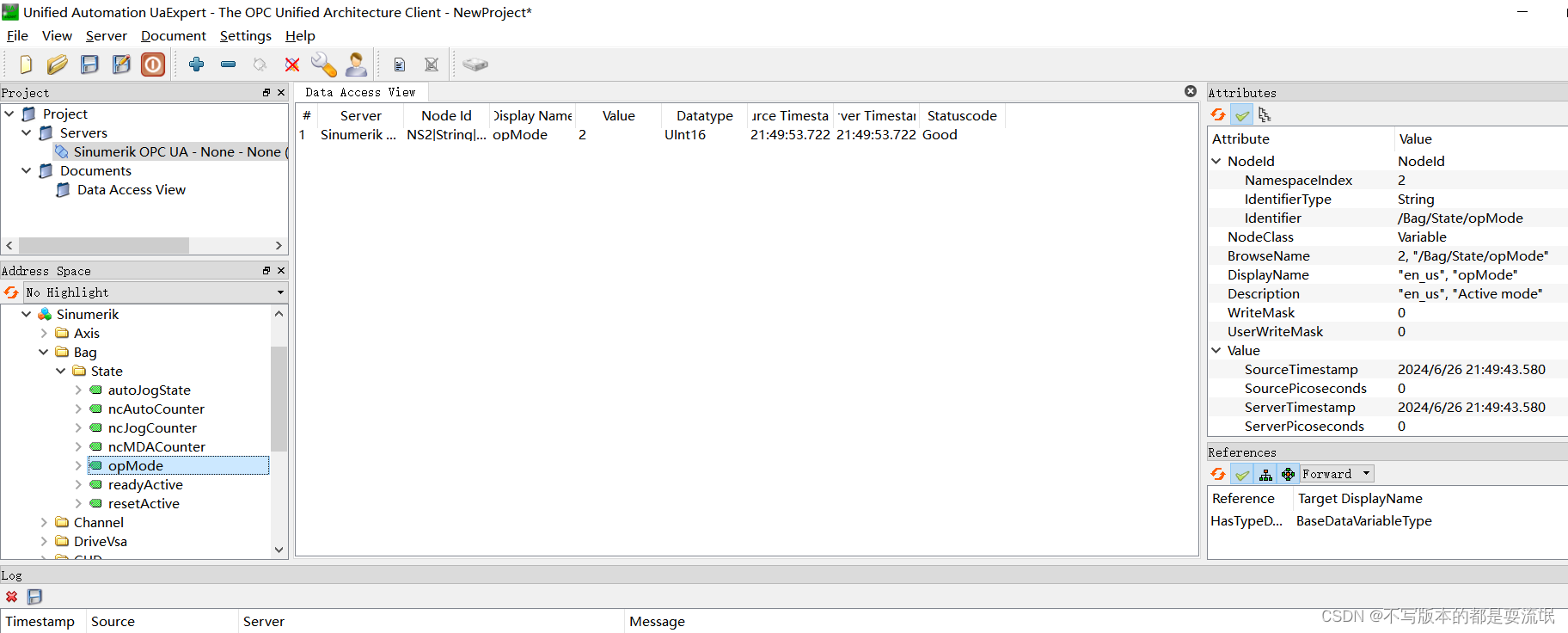This screenshot has height=633, width=1568.
Task: Click the New Project toolbar icon
Action: pyautogui.click(x=26, y=65)
